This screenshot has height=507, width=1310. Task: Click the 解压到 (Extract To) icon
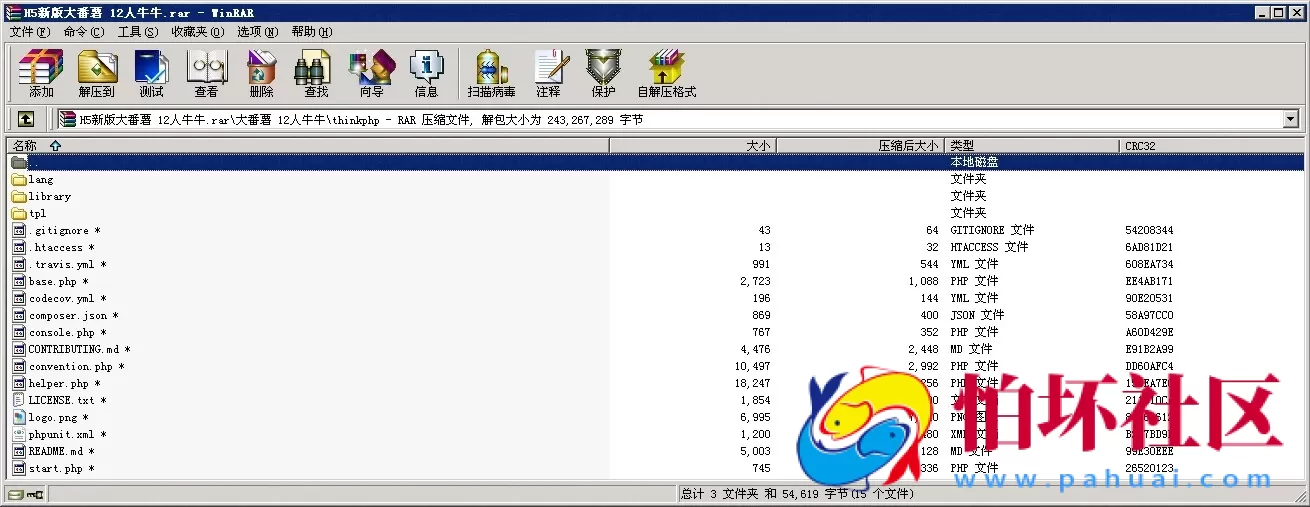97,74
